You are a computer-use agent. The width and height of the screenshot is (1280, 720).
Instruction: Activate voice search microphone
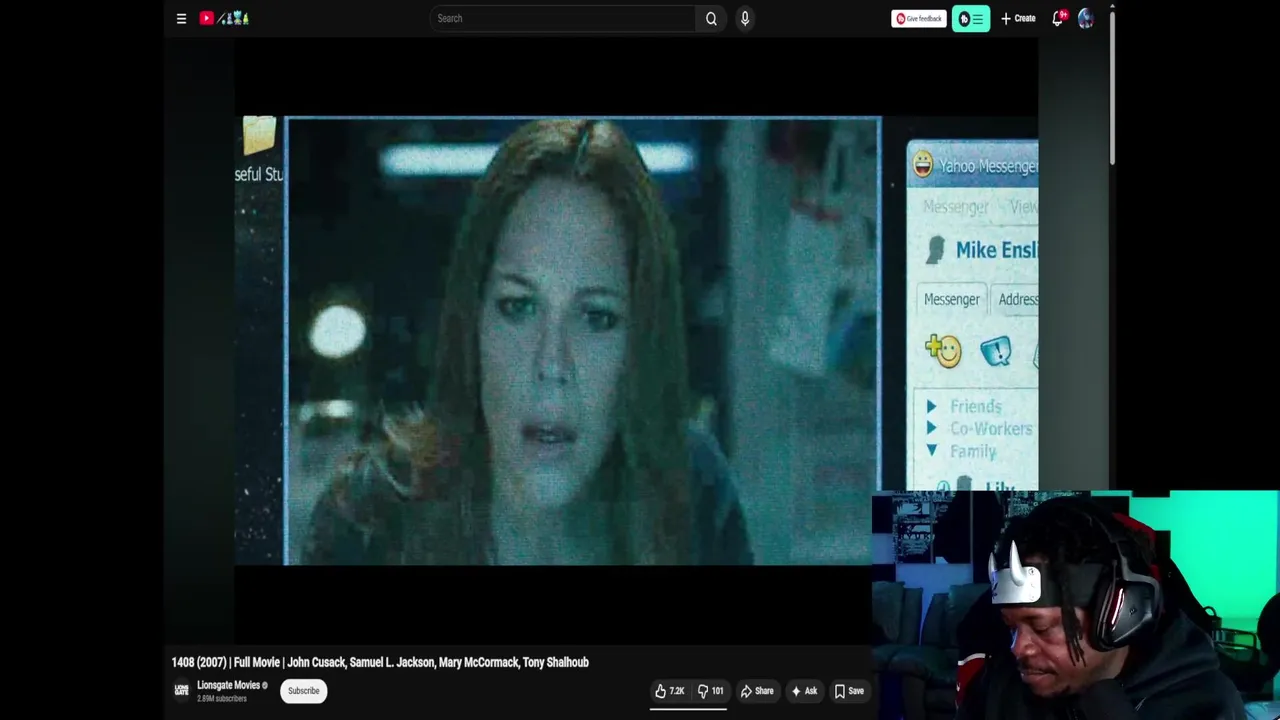(x=745, y=18)
